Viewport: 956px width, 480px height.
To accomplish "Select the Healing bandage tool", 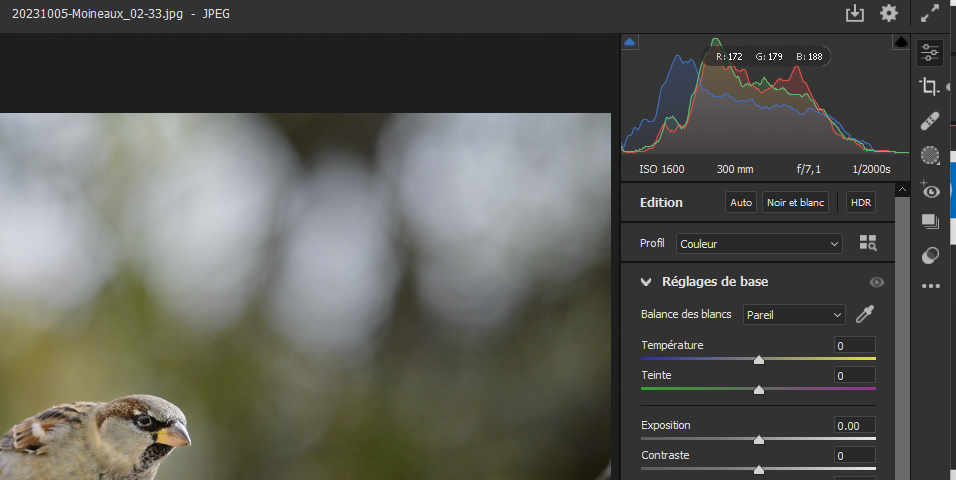I will click(x=930, y=121).
